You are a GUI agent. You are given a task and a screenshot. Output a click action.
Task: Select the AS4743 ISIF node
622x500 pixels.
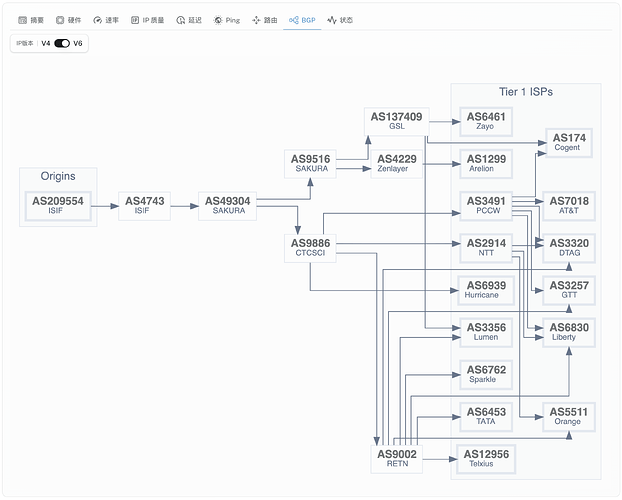144,206
